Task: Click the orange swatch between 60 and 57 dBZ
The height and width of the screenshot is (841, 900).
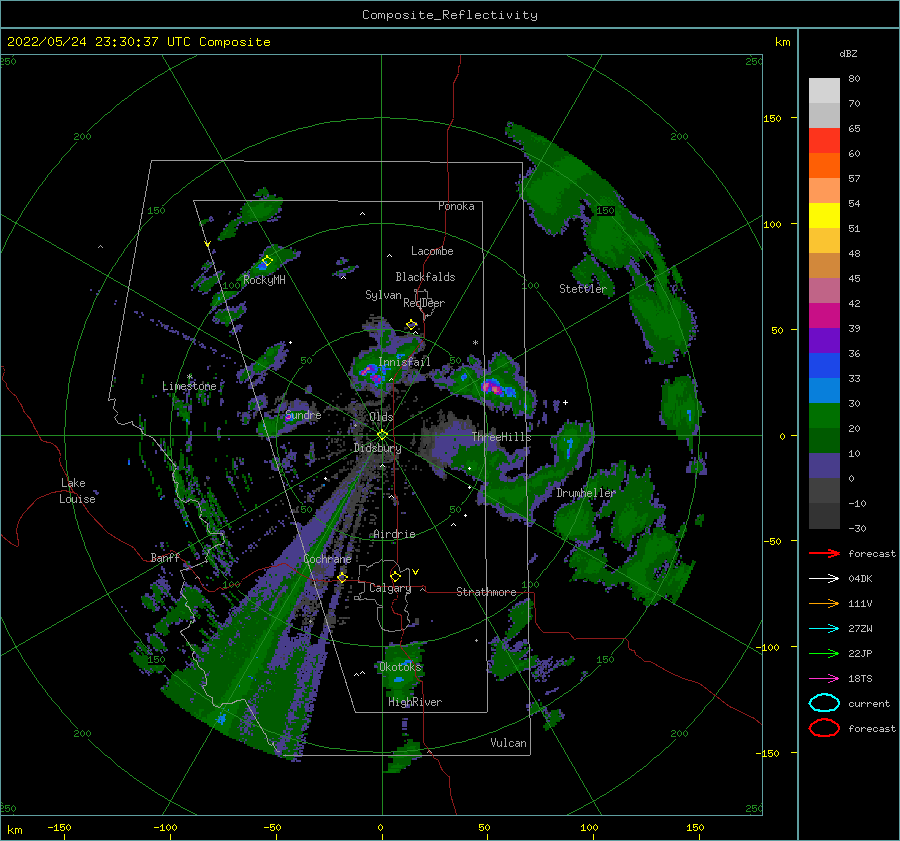Action: 824,165
